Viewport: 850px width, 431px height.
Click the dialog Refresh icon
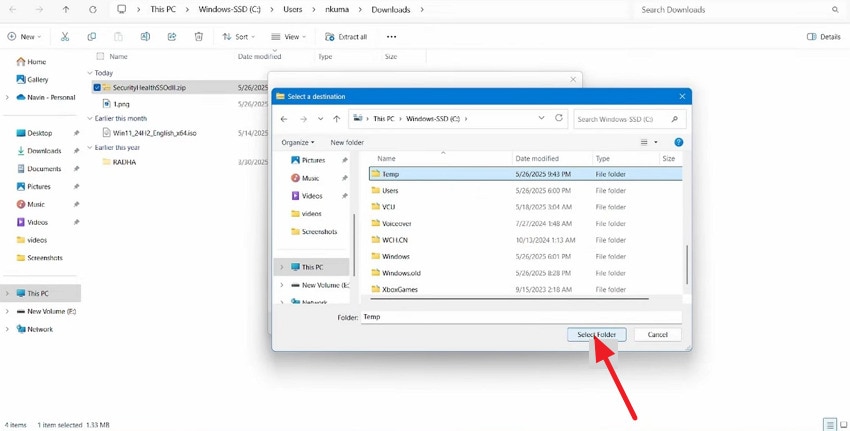click(x=559, y=118)
